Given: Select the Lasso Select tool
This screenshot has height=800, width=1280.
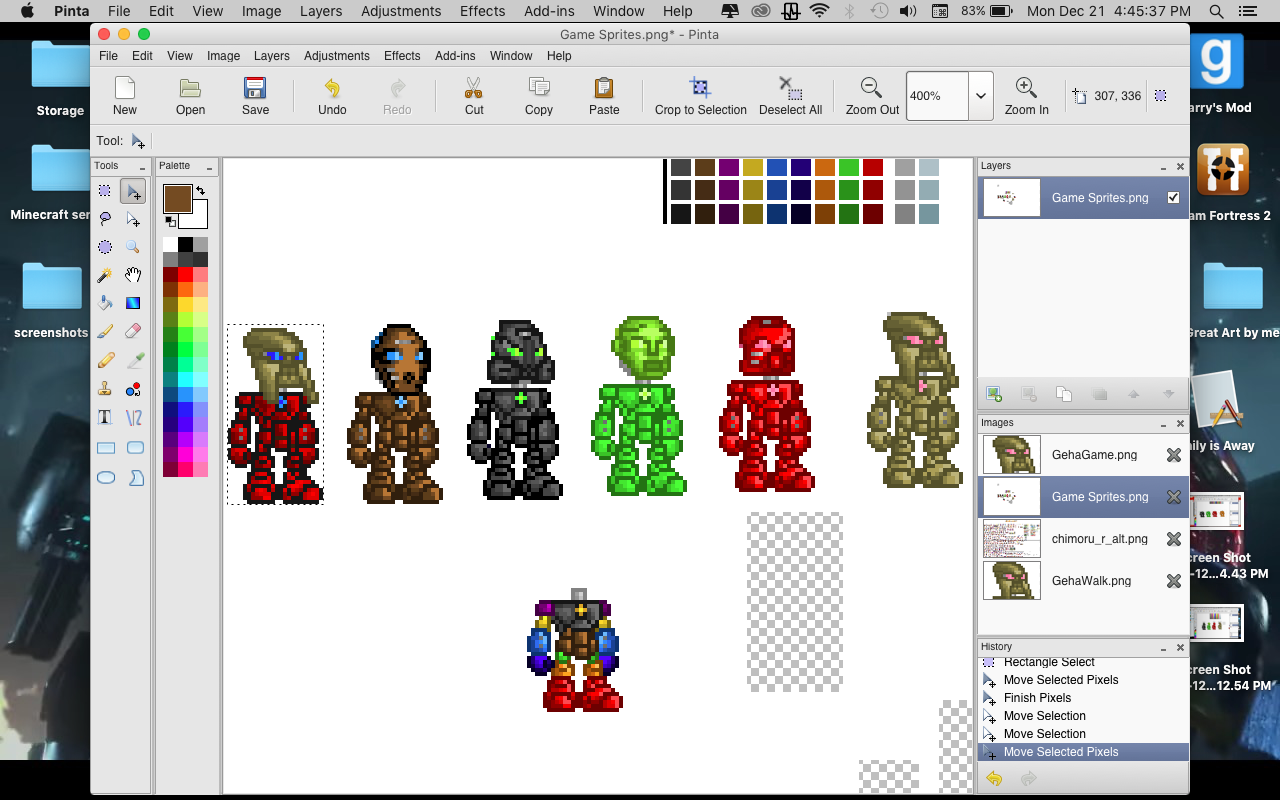Looking at the screenshot, I should click(105, 219).
